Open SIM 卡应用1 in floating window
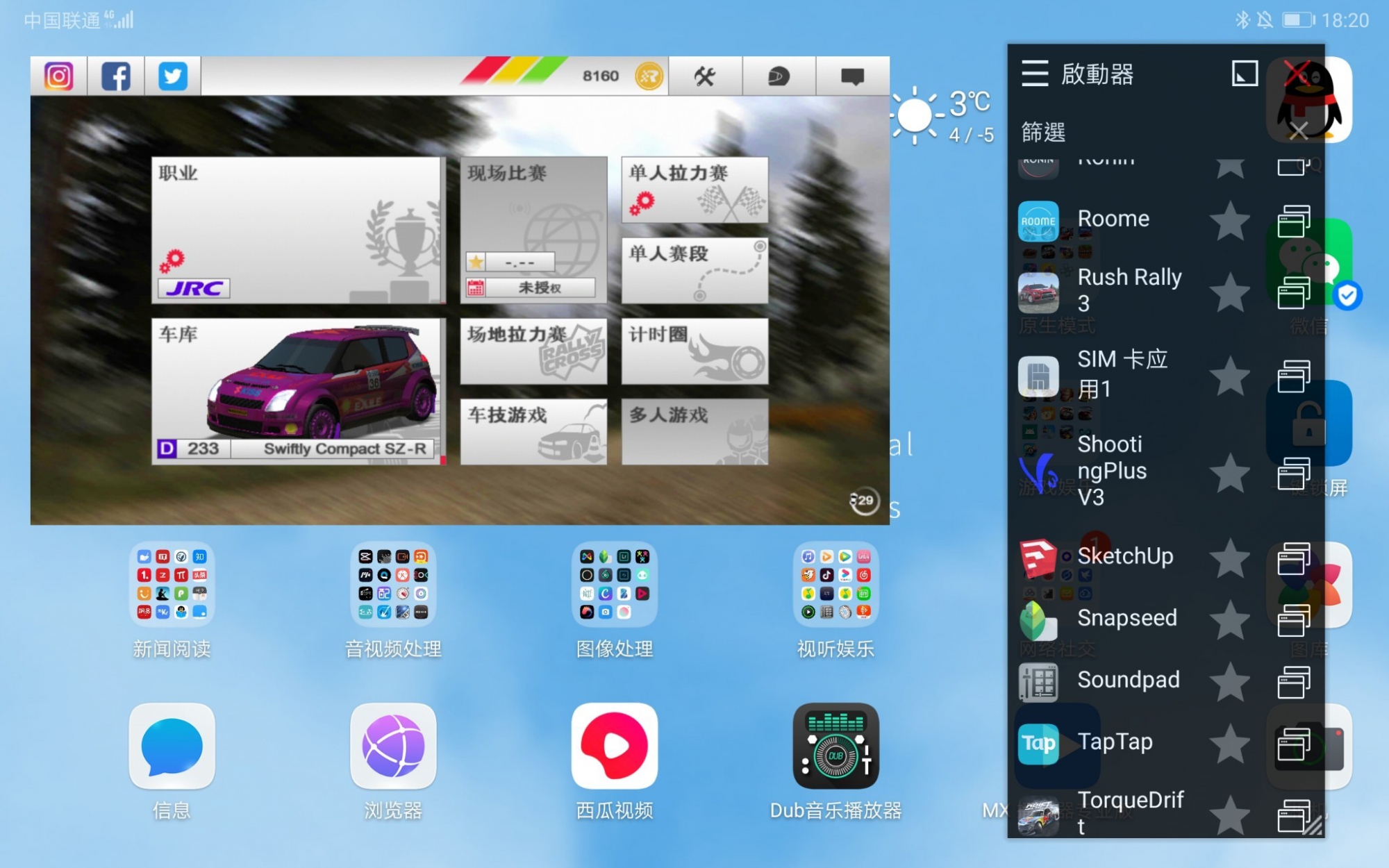 point(1294,376)
